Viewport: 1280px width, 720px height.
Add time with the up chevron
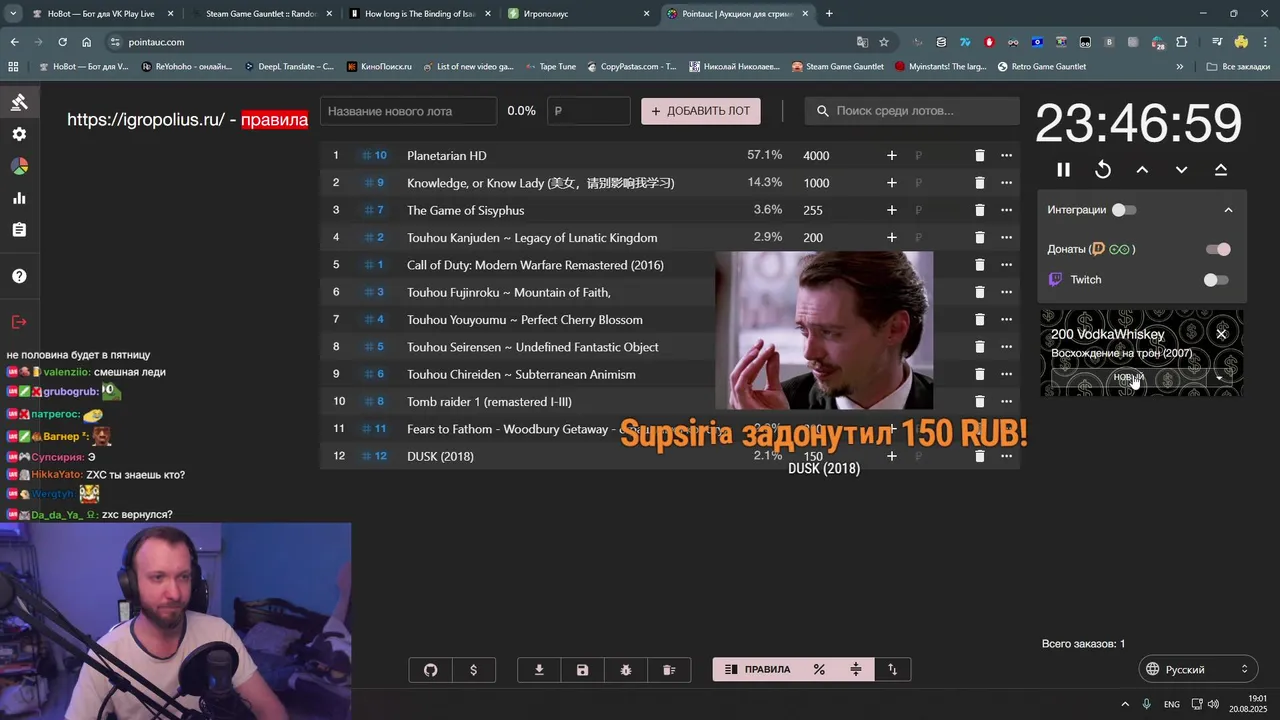[1142, 170]
